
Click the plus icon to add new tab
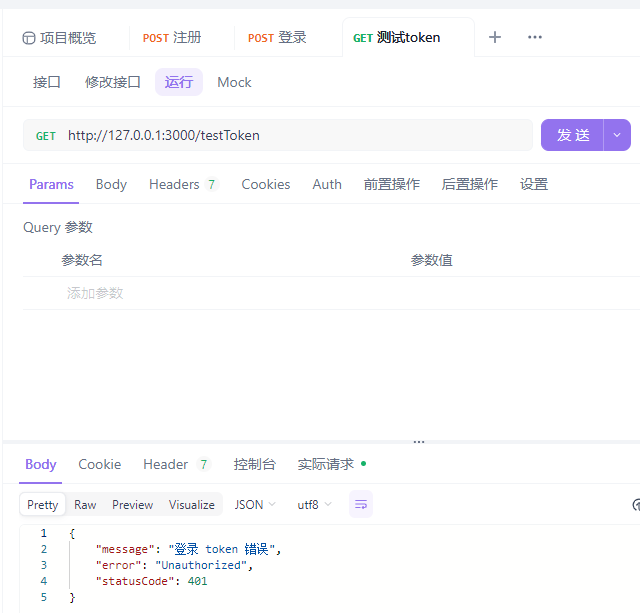[x=495, y=37]
